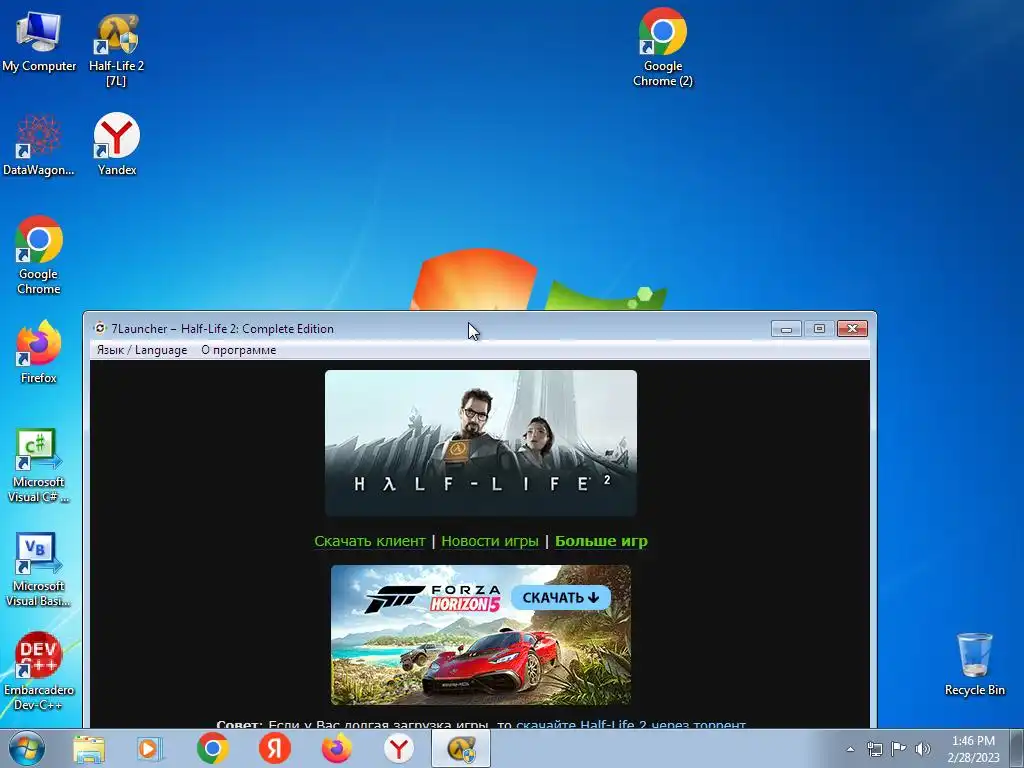The image size is (1024, 768).
Task: Close the 7Launcher window
Action: 852,328
